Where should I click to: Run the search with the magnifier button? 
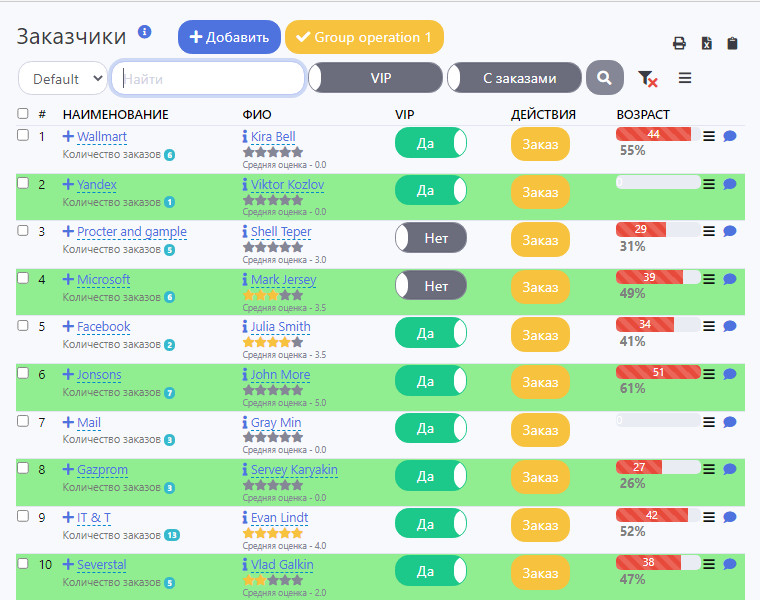pyautogui.click(x=604, y=78)
